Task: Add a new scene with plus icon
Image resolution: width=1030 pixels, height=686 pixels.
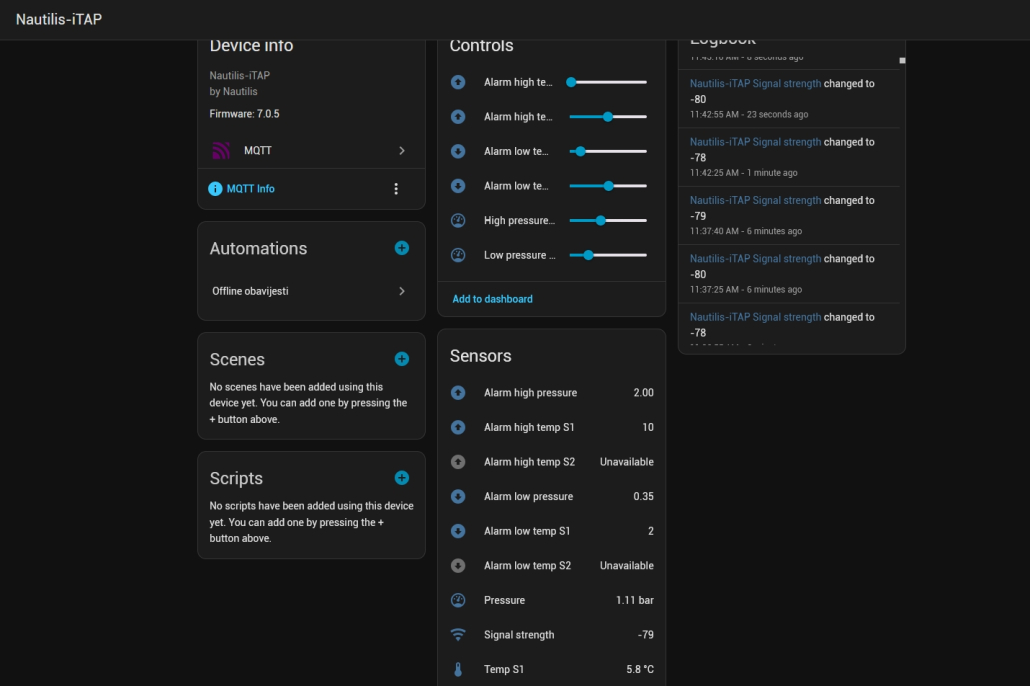Action: click(x=401, y=359)
